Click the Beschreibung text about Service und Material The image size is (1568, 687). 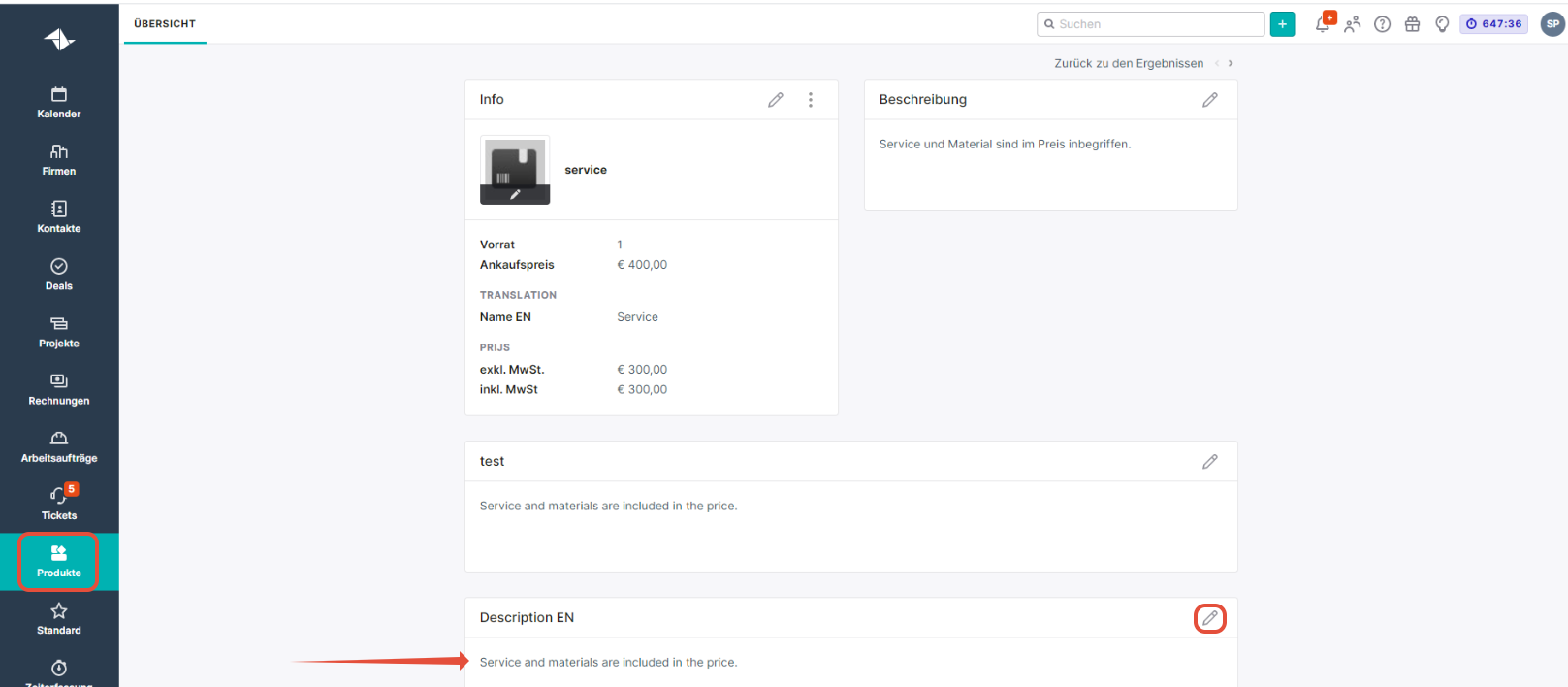click(1005, 145)
